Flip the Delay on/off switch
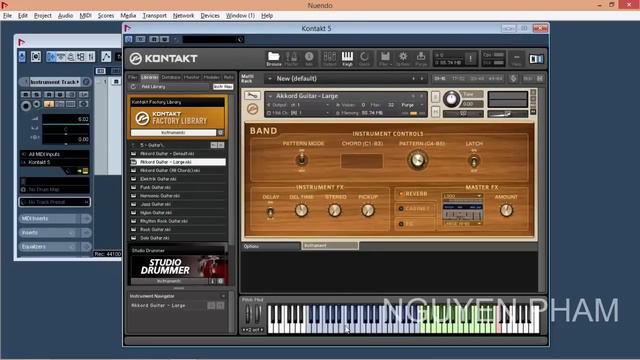 pyautogui.click(x=270, y=212)
